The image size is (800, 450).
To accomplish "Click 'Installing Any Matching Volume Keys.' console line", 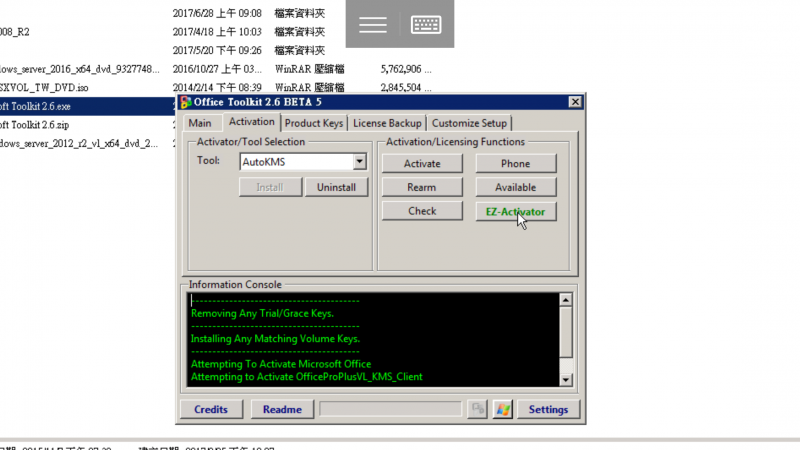I will click(275, 338).
